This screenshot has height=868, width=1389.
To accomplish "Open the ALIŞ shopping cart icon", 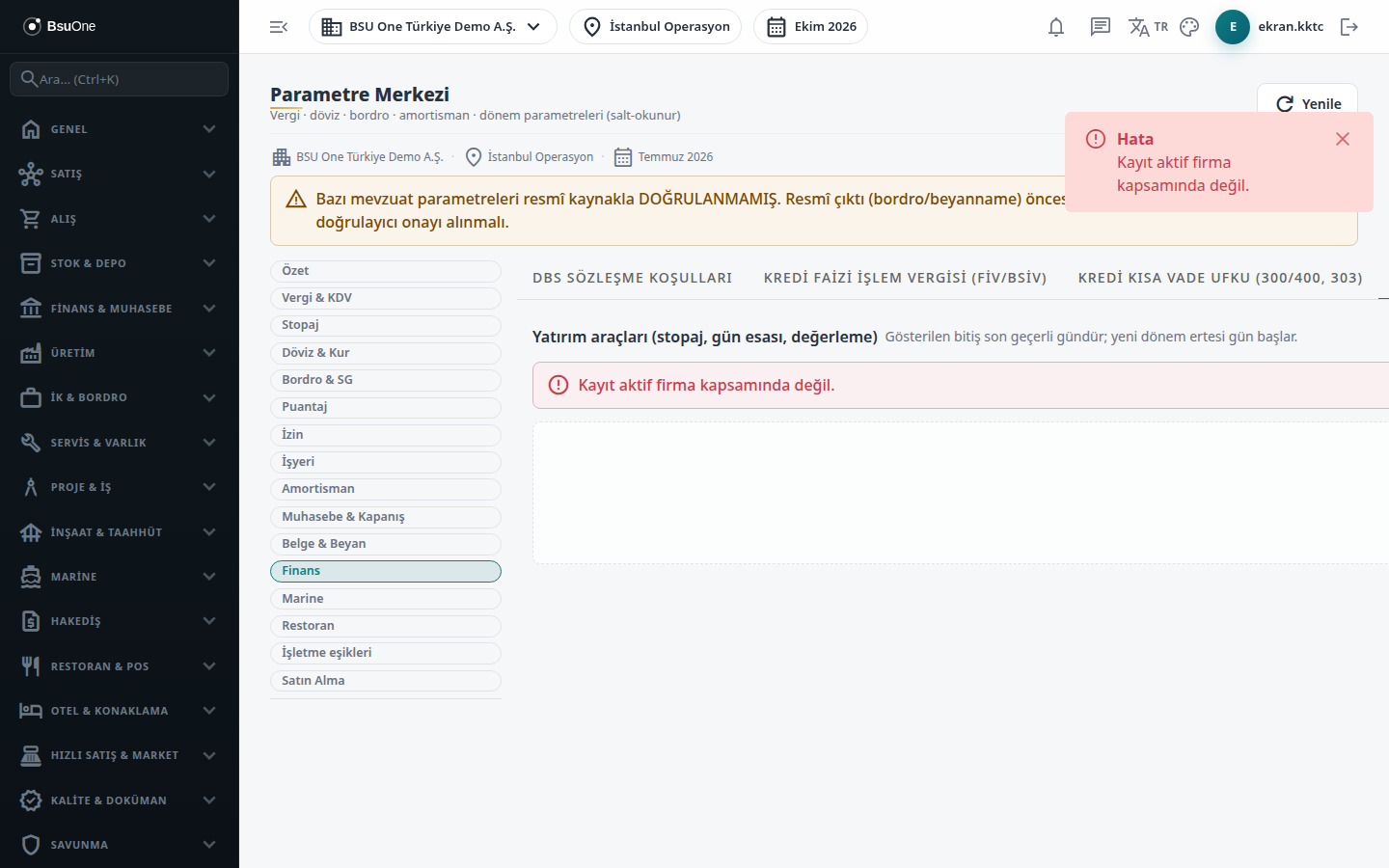I will click(x=31, y=219).
